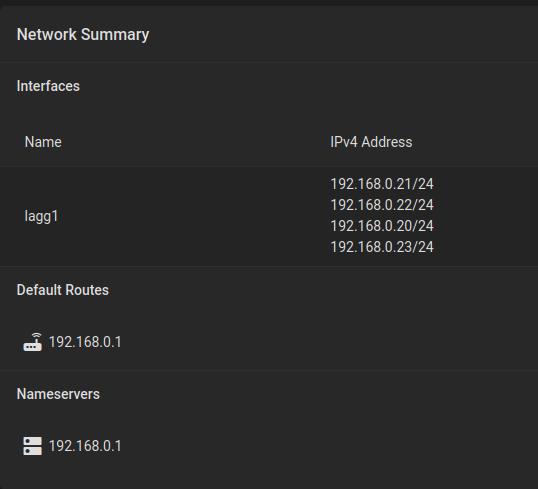Click the word Routes in section heading
The image size is (538, 489).
tap(87, 290)
